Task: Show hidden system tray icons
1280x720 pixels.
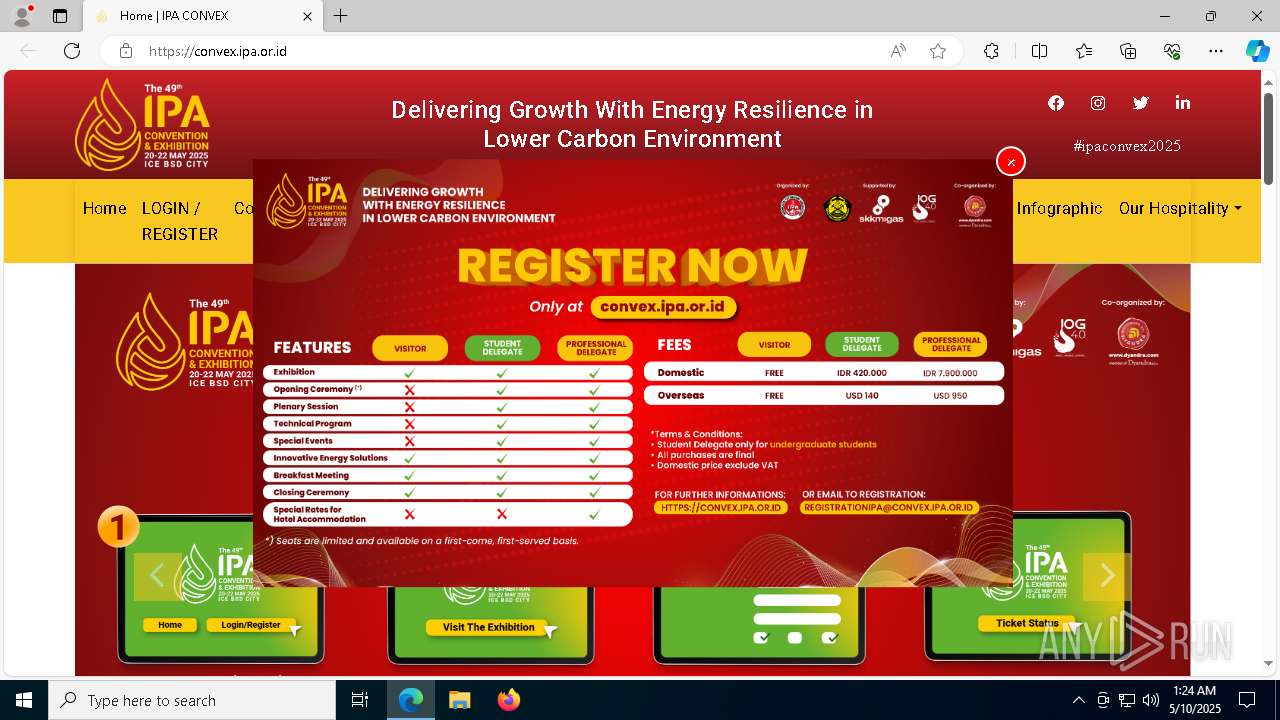Action: [1078, 700]
